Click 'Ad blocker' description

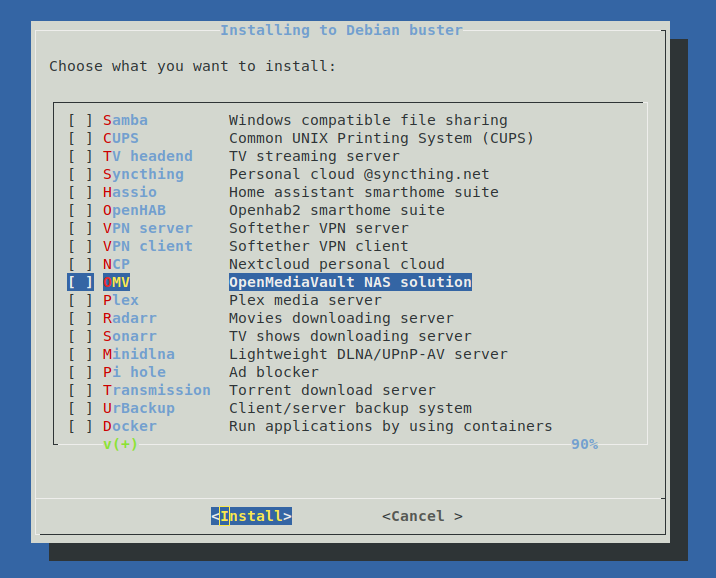[274, 373]
